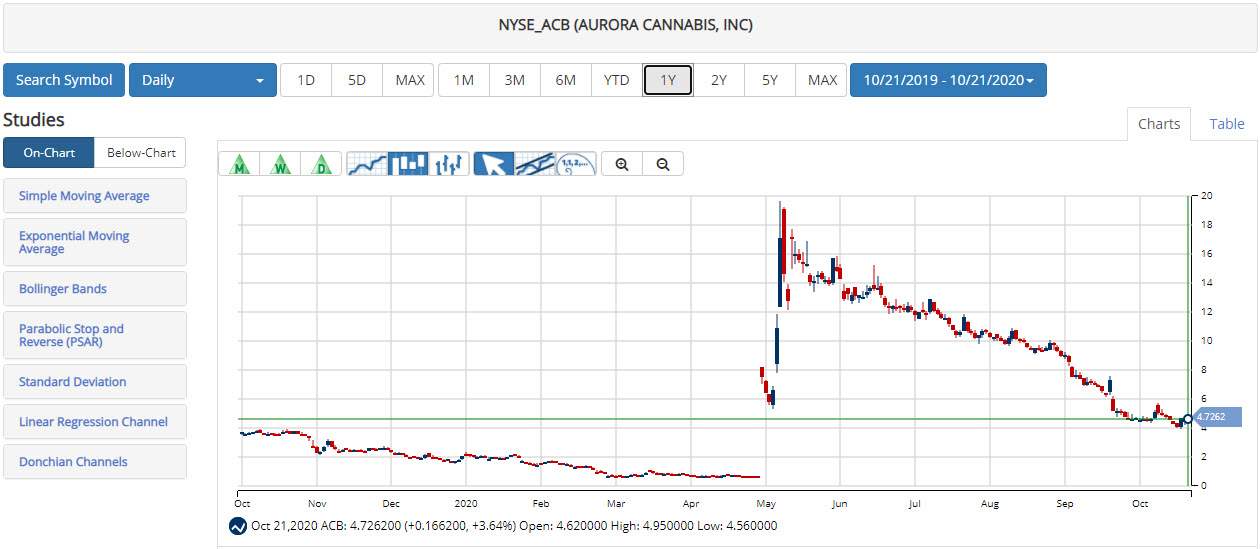Select the daily (D) interval icon
Viewport: 1260px width, 549px height.
pos(322,164)
